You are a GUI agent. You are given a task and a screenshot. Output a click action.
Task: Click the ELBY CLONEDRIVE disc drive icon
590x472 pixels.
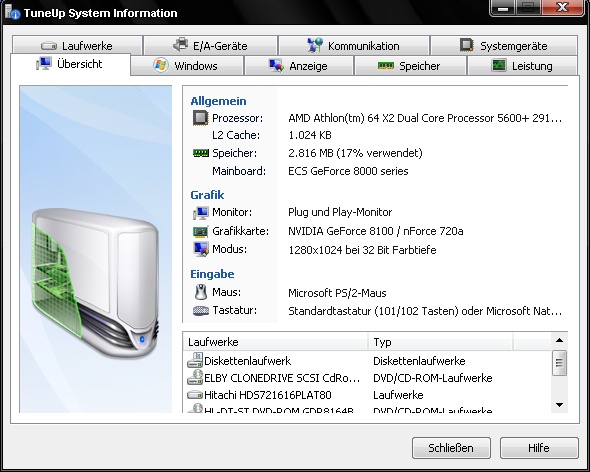pyautogui.click(x=195, y=377)
